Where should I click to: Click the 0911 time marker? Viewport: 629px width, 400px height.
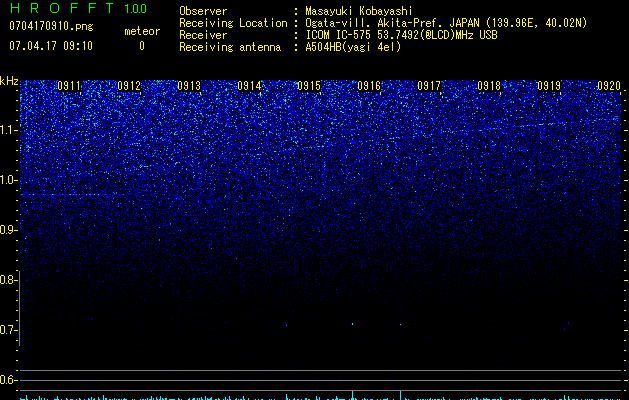[x=69, y=86]
